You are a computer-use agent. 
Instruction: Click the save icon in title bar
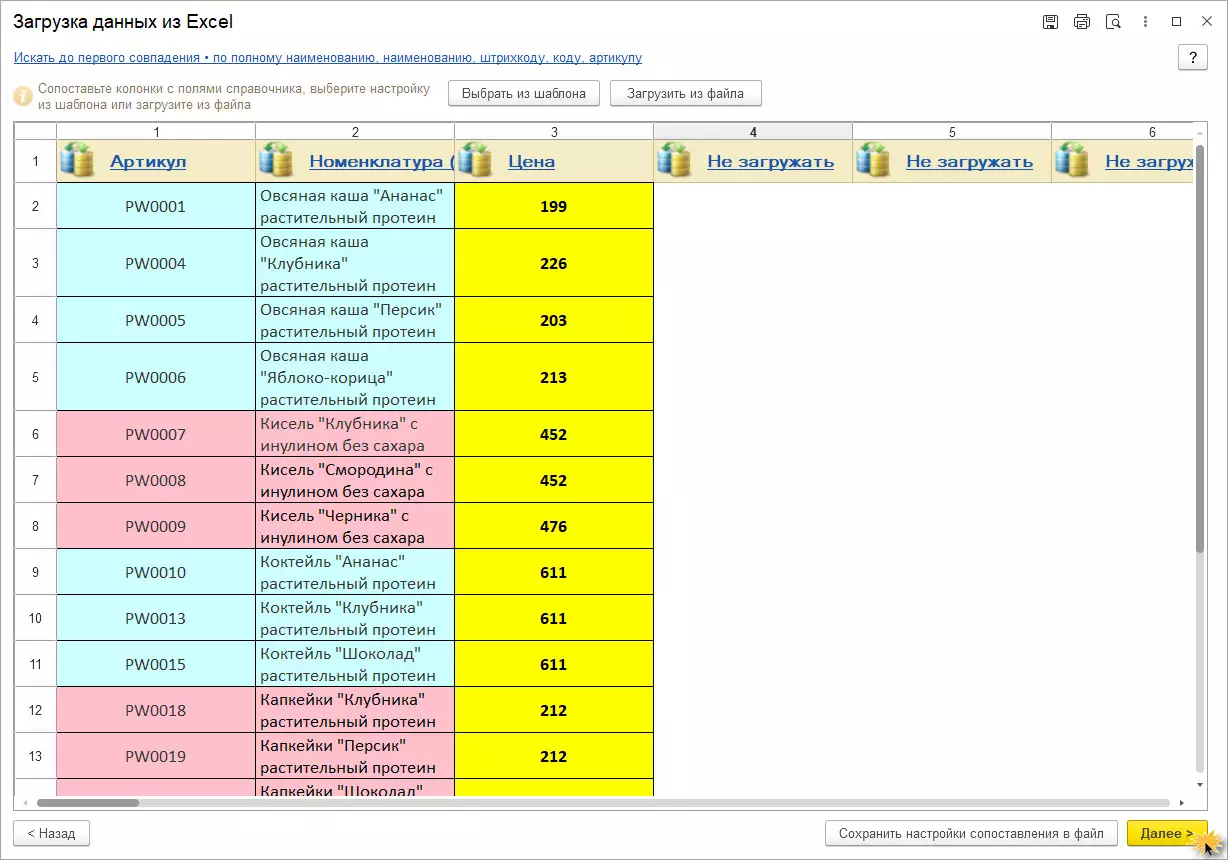coord(1050,22)
